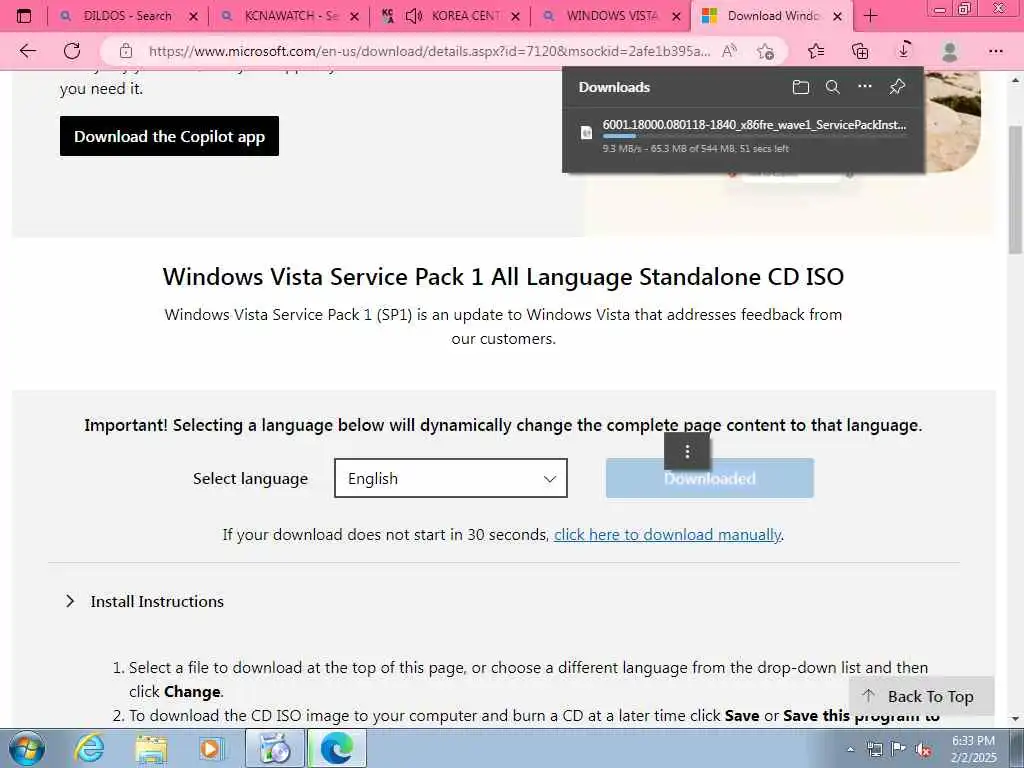Click the download progress bar
Screen dimensions: 1024x768
[x=754, y=136]
